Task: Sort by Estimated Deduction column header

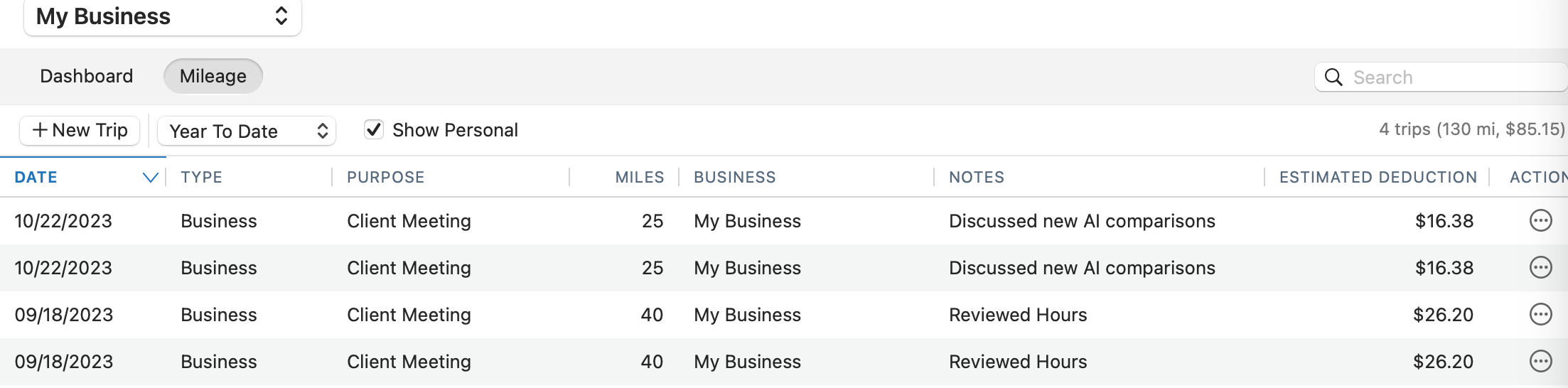Action: tap(1378, 178)
